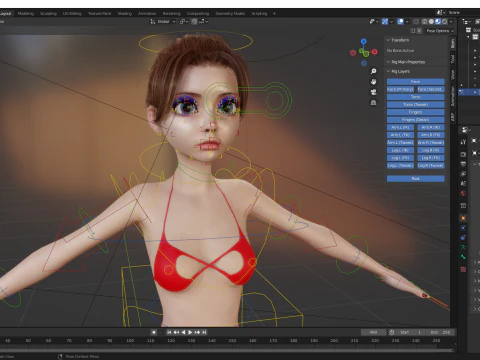Jump to the last frame of timeline
The image size is (480, 360).
[x=204, y=332]
